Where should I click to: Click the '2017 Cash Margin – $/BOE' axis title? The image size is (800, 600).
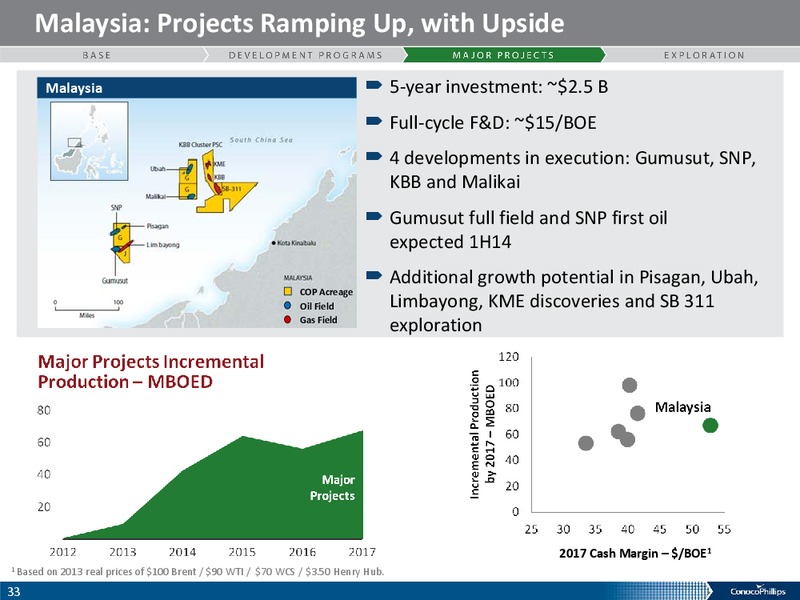(x=636, y=553)
